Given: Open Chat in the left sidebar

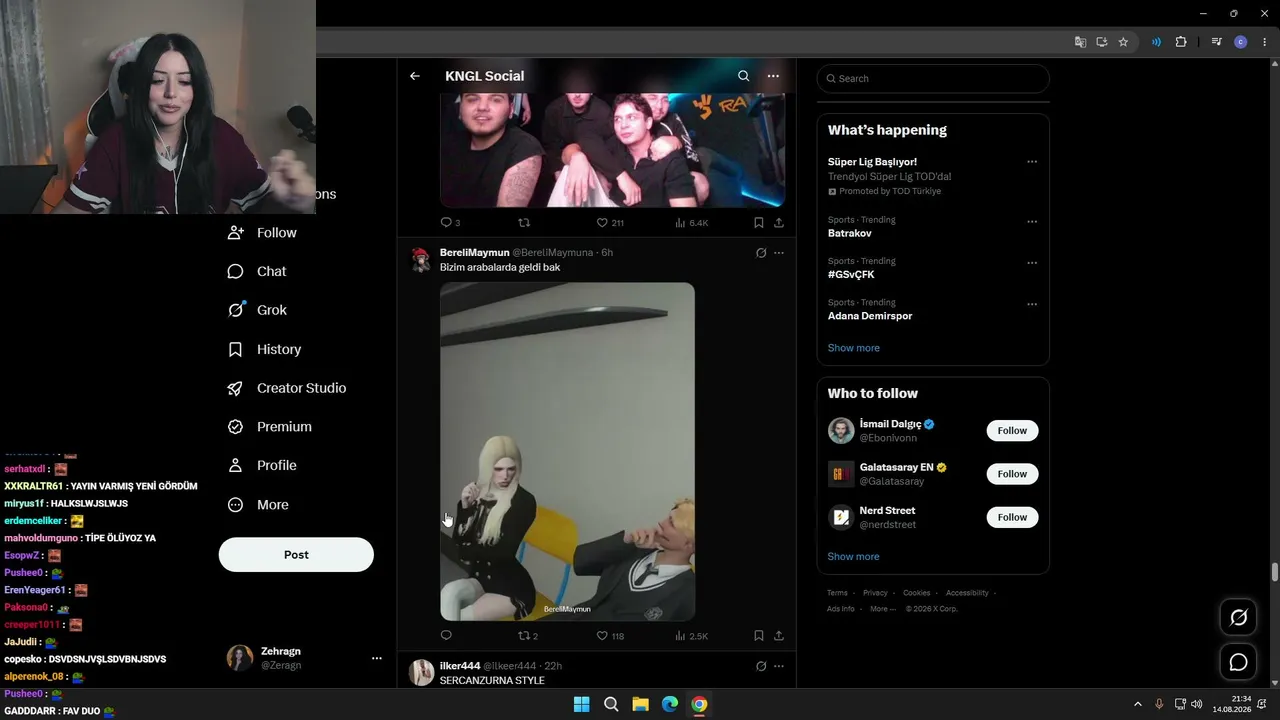Looking at the screenshot, I should pyautogui.click(x=257, y=272).
